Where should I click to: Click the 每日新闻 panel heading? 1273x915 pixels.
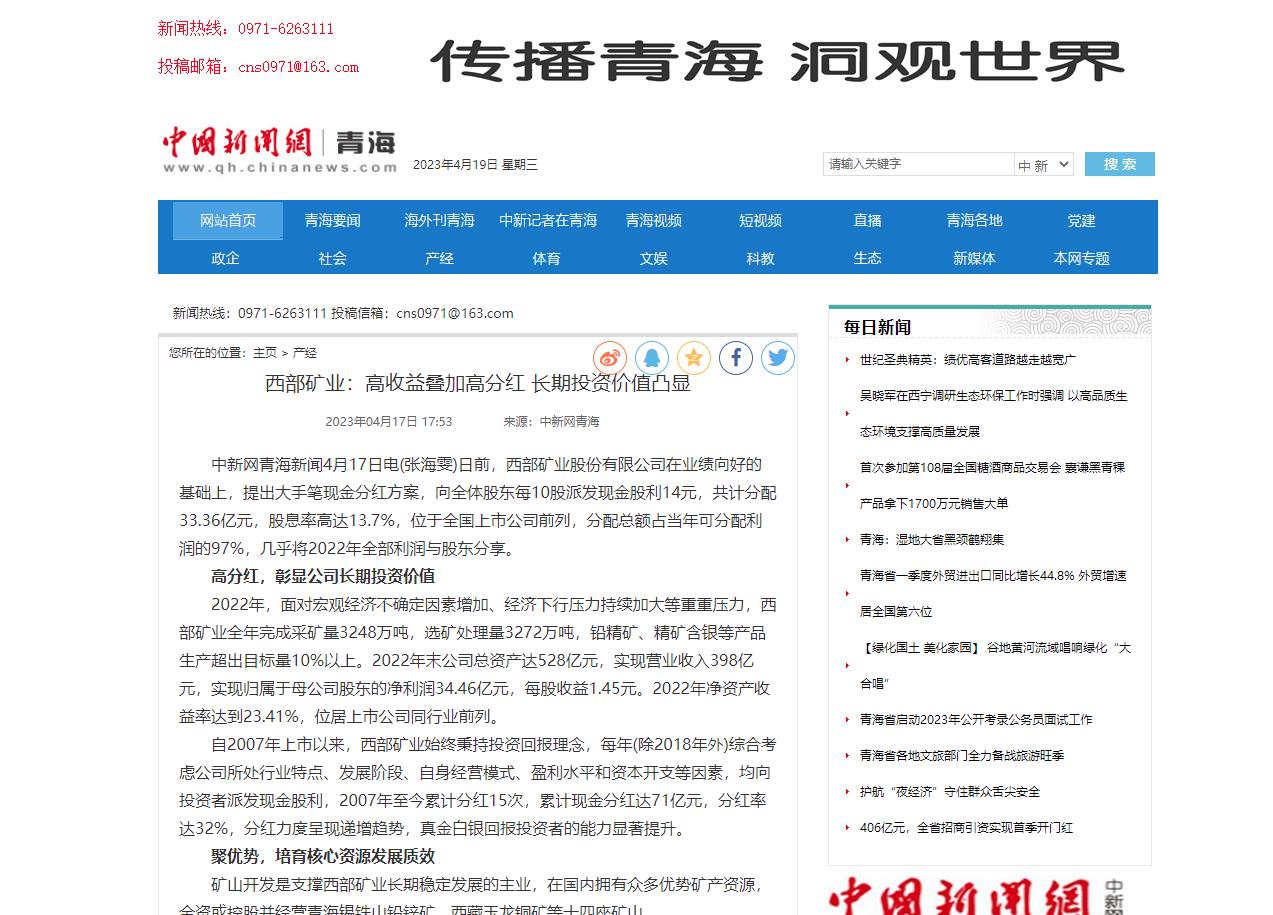tap(877, 327)
